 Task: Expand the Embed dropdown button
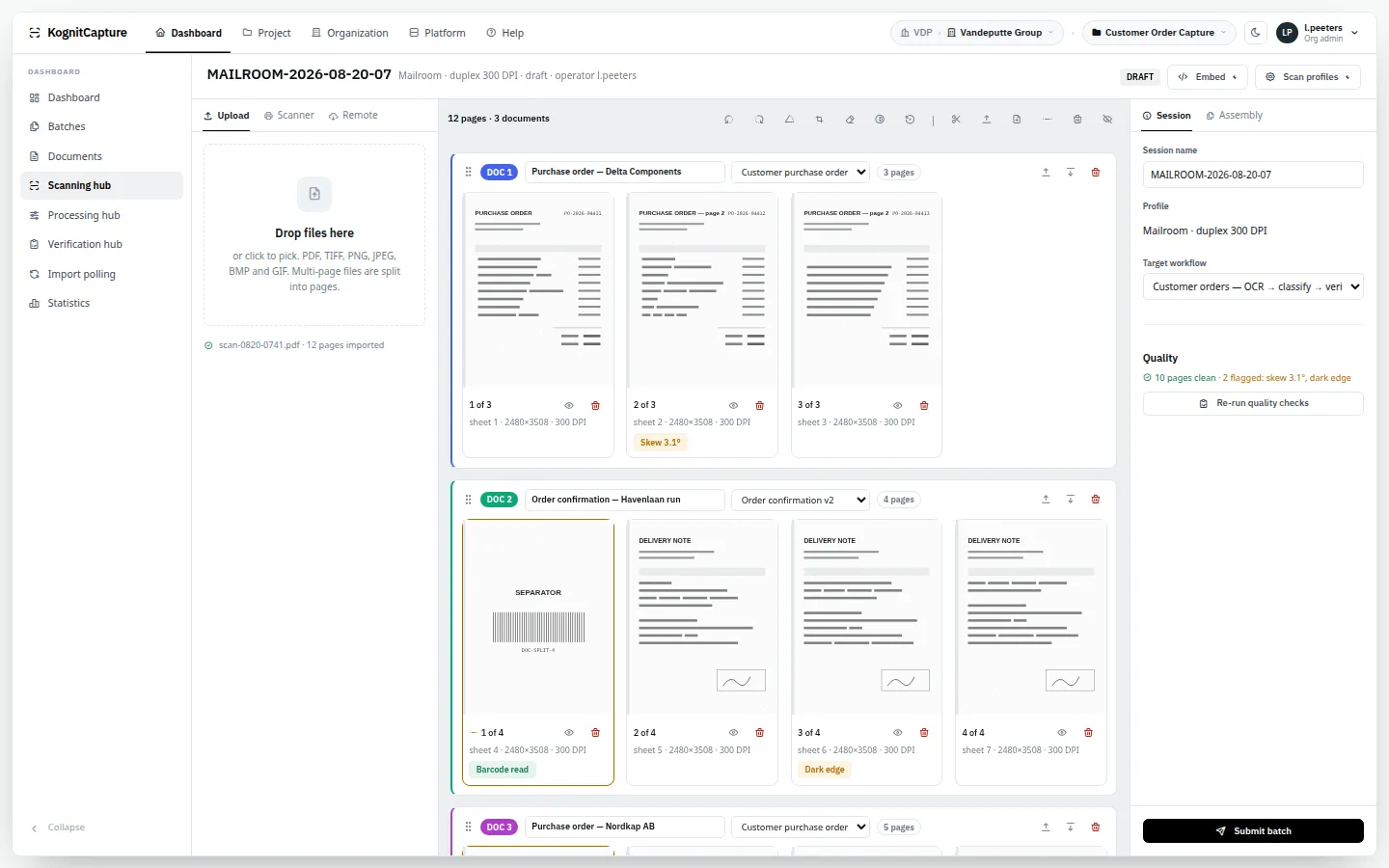1207,77
